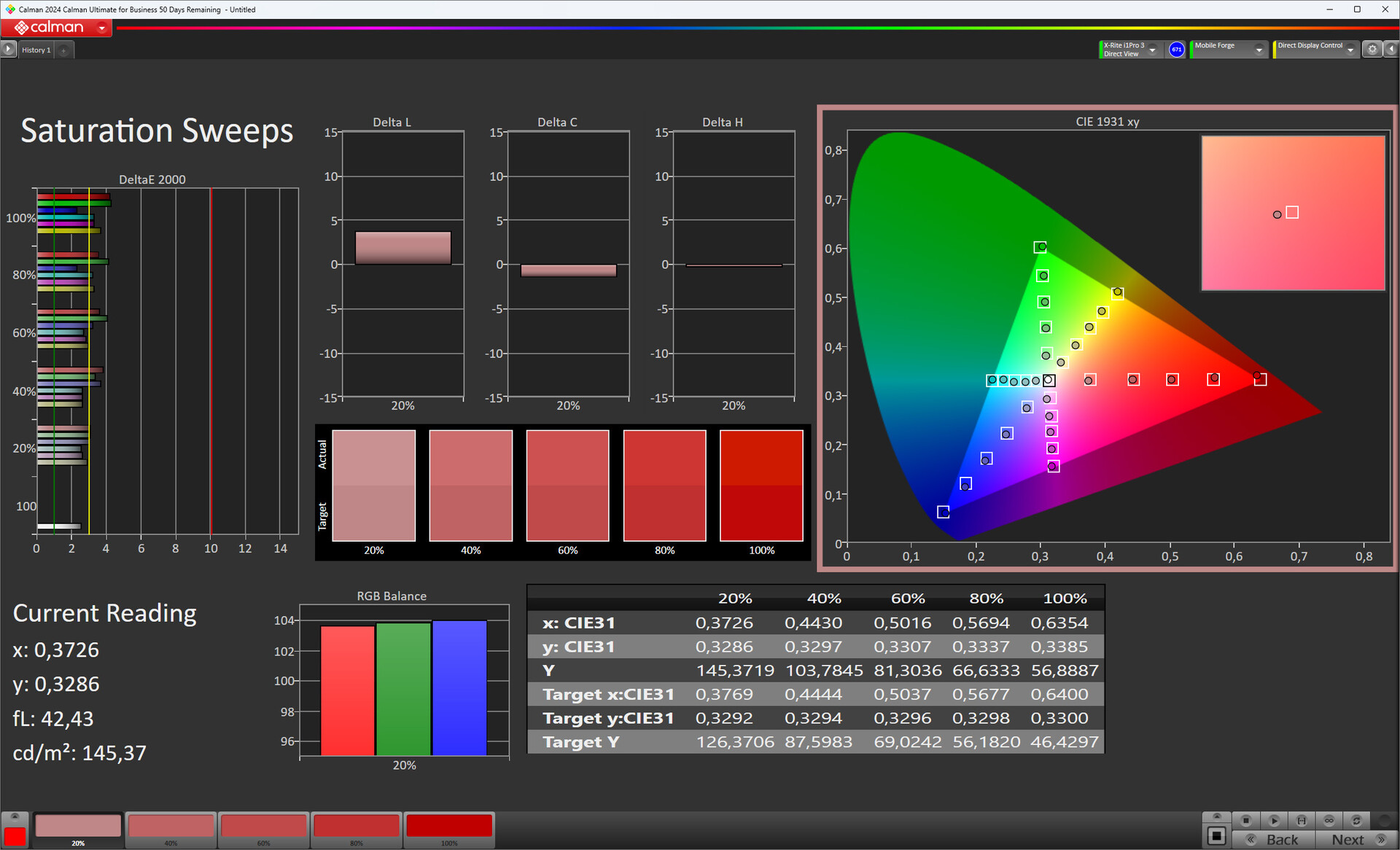Expand the pattern window up arrow

[x=15, y=816]
